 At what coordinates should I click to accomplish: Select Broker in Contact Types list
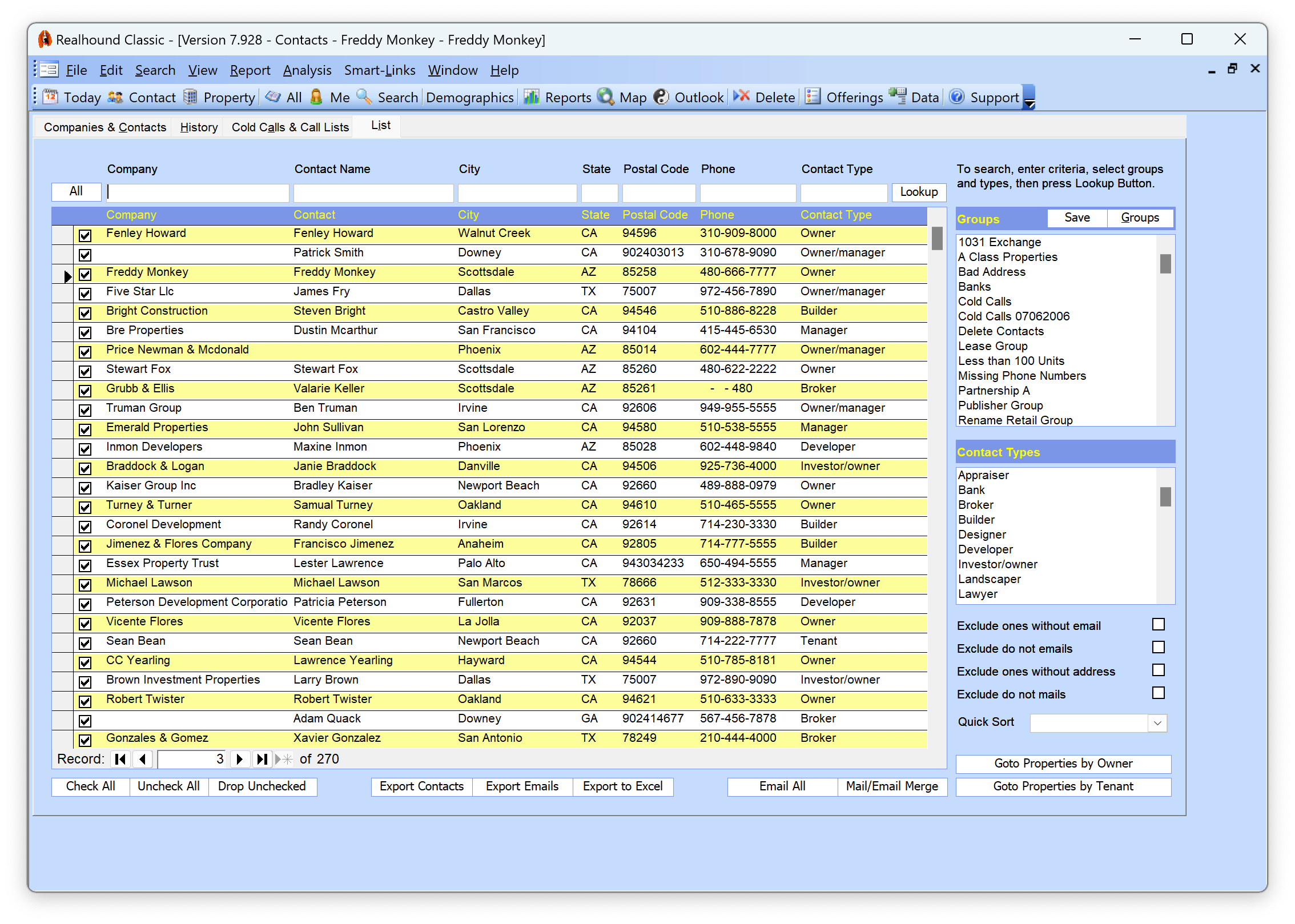(976, 505)
